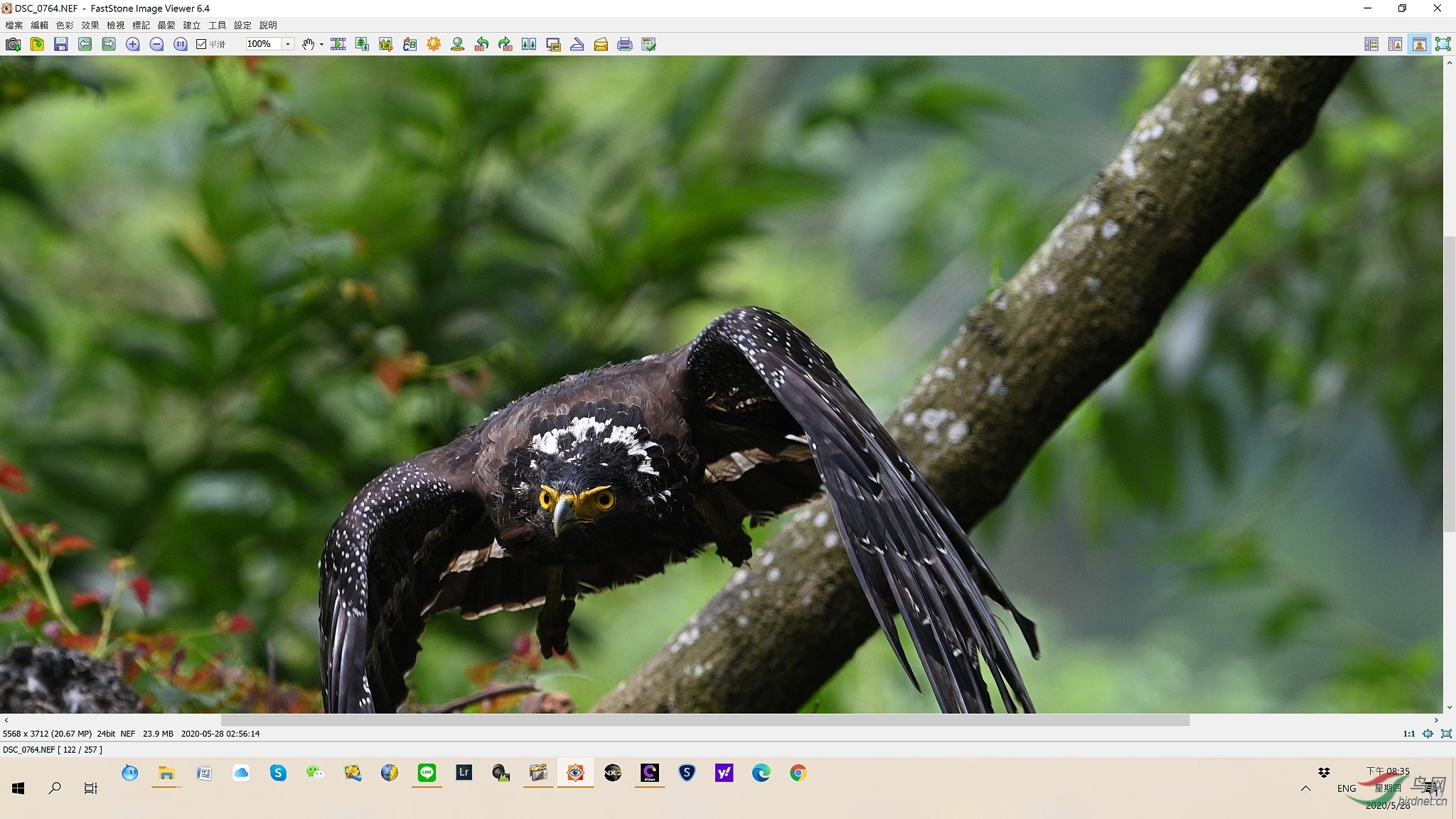Screen dimensions: 1456x819
Task: Click the file name counter DSC_0764.NEF [ 122 / 257 ]
Action: click(53, 749)
